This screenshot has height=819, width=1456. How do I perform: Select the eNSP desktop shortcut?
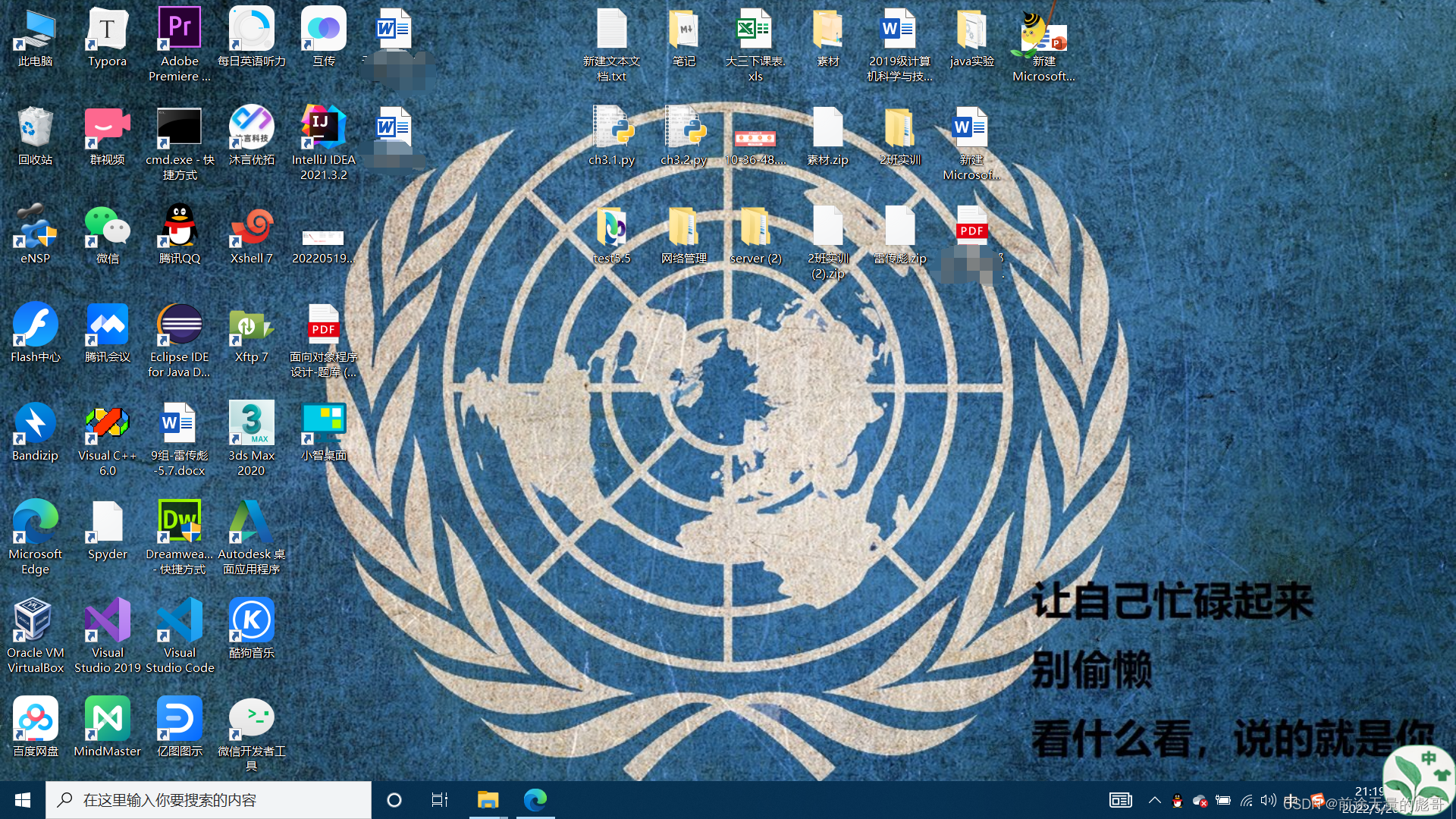click(x=36, y=227)
